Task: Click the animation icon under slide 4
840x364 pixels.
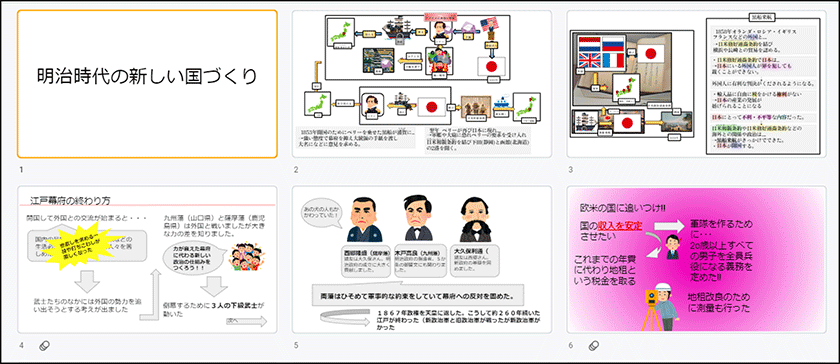Action: [44, 346]
